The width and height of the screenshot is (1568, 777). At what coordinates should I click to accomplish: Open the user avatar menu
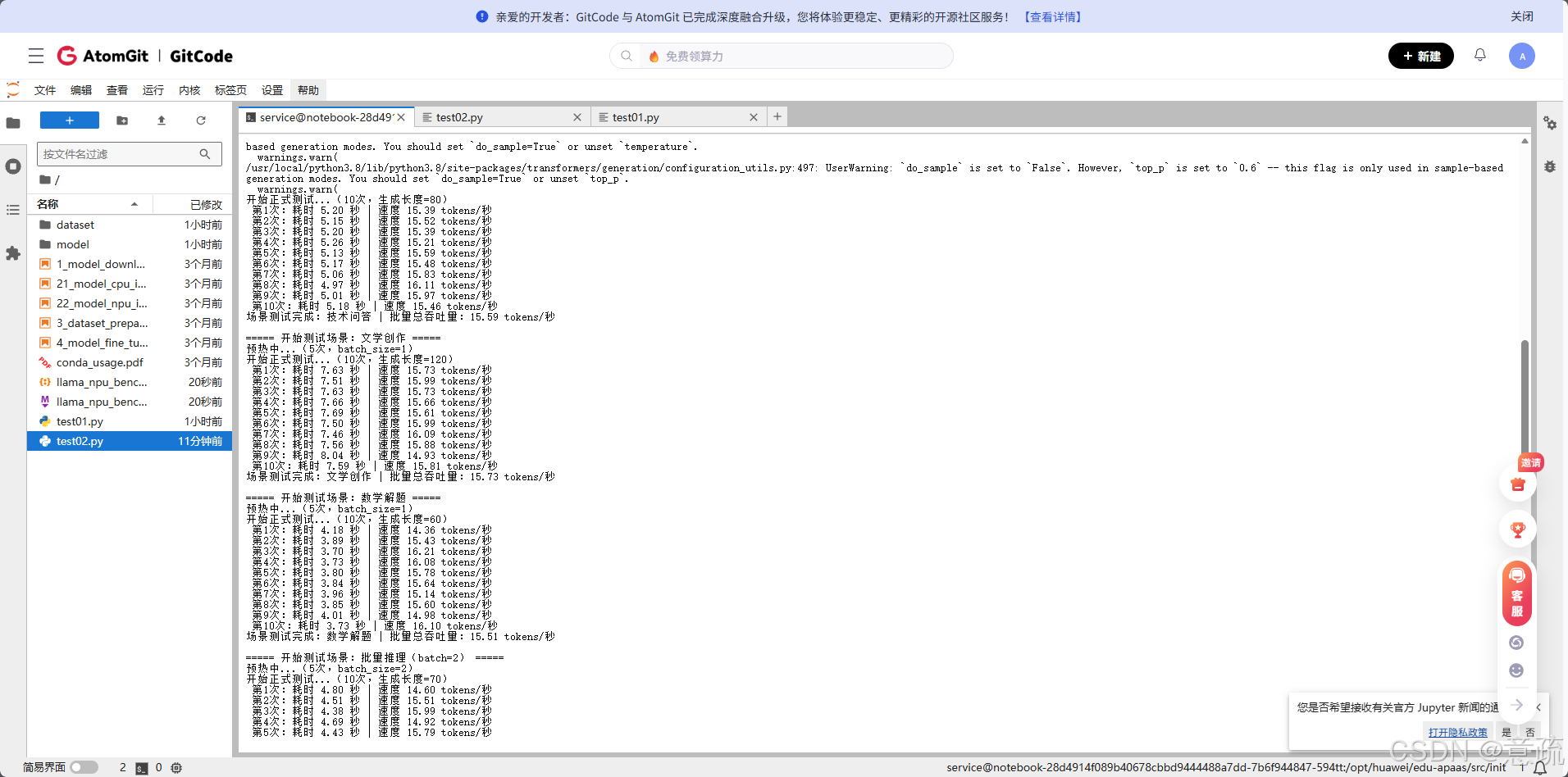tap(1522, 56)
